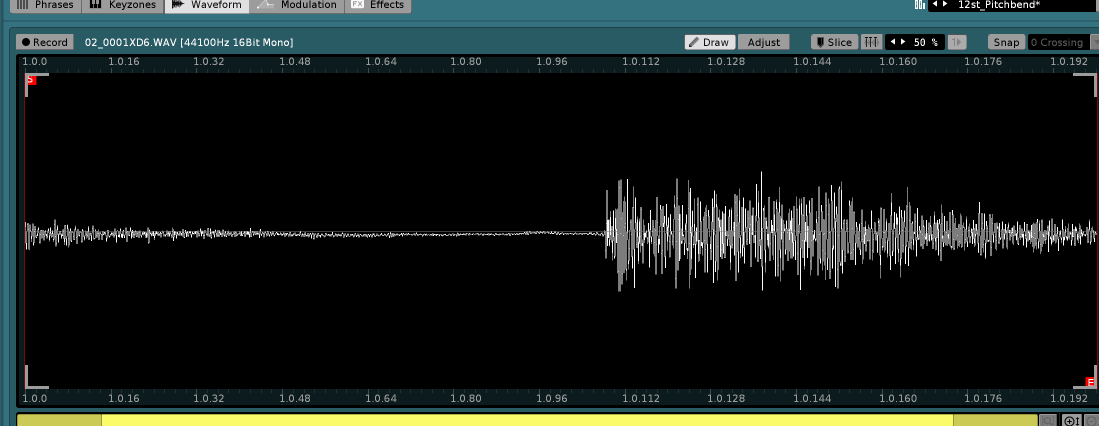Screen dimensions: 1099x426
Task: Toggle the Adjust mode button
Action: coord(764,42)
